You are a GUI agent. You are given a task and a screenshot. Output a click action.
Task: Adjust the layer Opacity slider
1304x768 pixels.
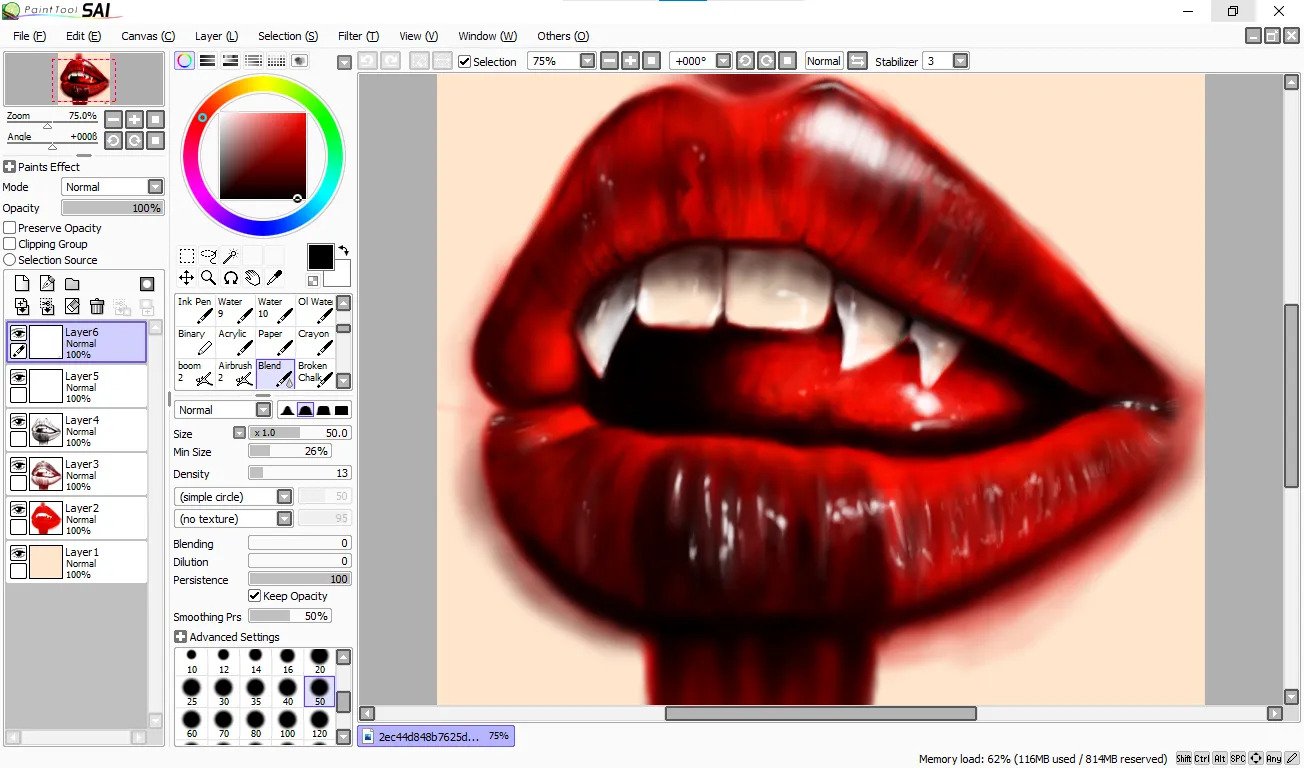(x=112, y=208)
